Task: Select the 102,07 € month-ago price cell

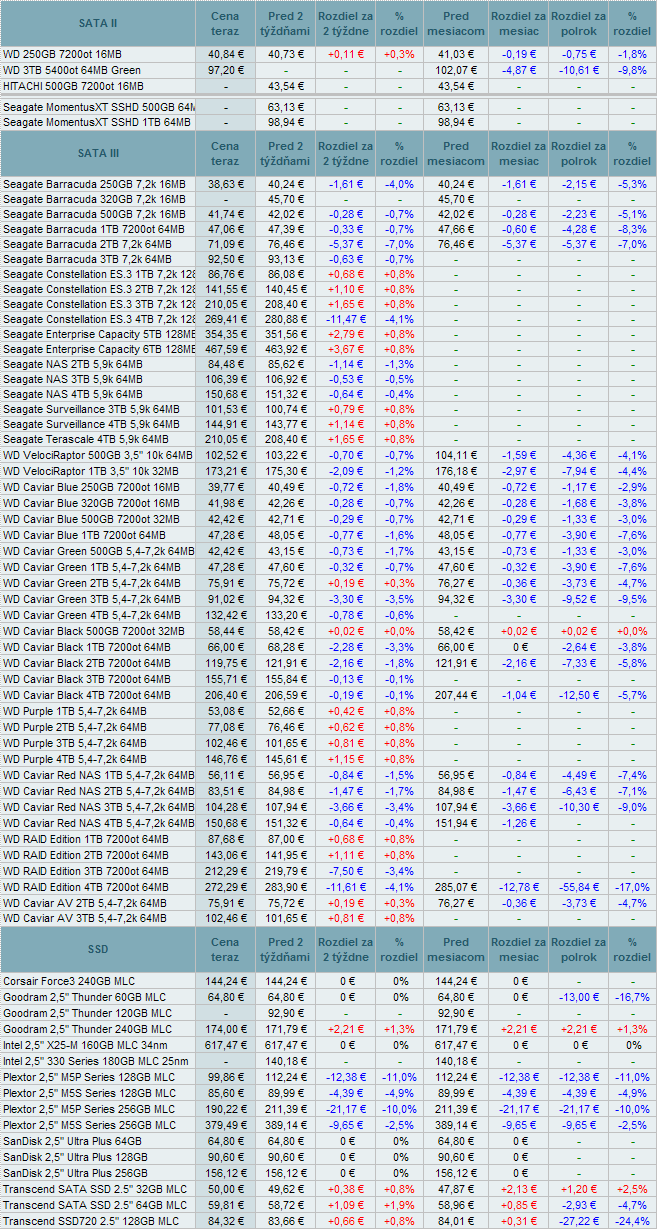Action: point(456,70)
